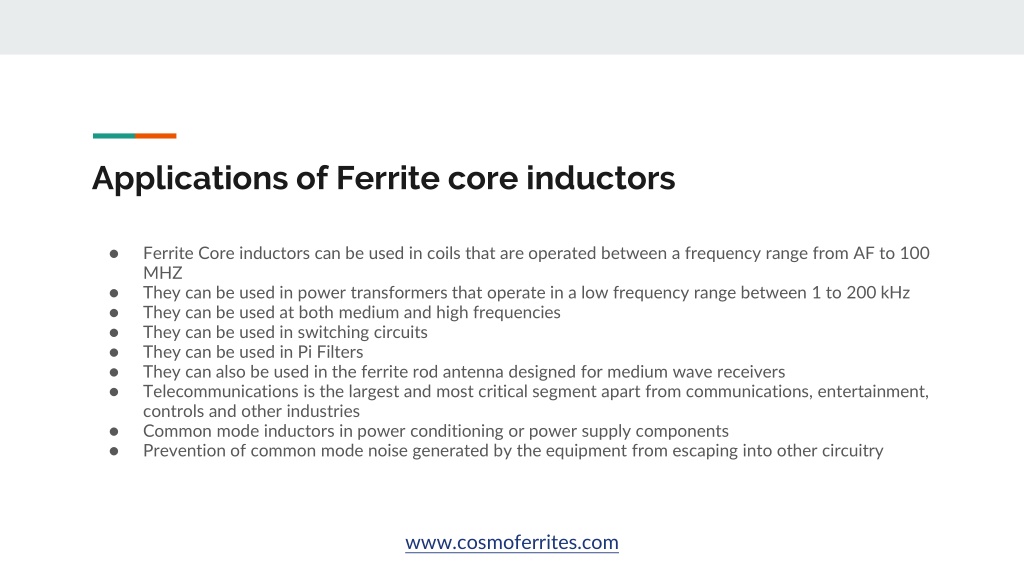Screen dimensions: 1024x576
Task: Click the teal segment of accent bar
Action: coord(114,136)
